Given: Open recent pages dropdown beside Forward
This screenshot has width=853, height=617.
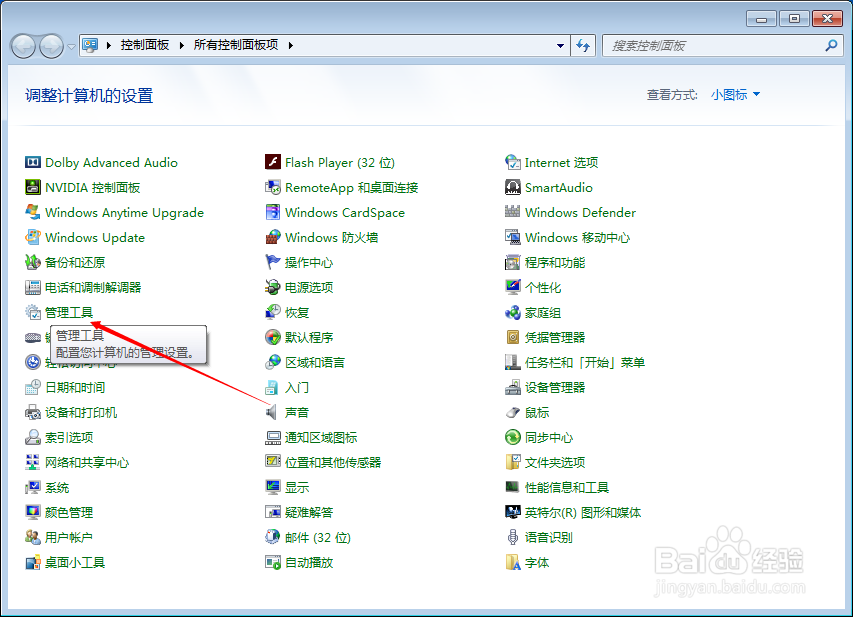Looking at the screenshot, I should click(71, 46).
